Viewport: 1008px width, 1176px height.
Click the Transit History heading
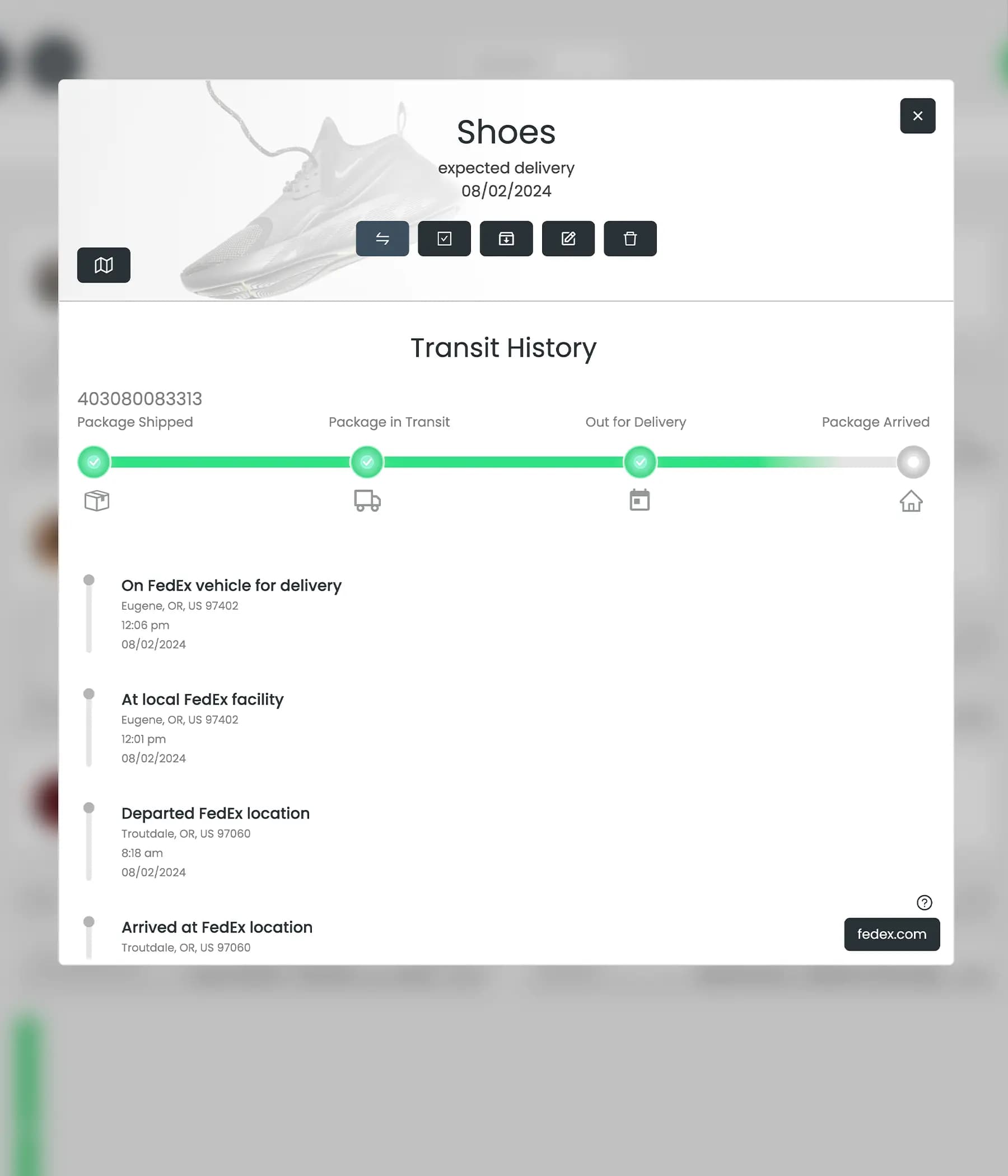[x=503, y=348]
